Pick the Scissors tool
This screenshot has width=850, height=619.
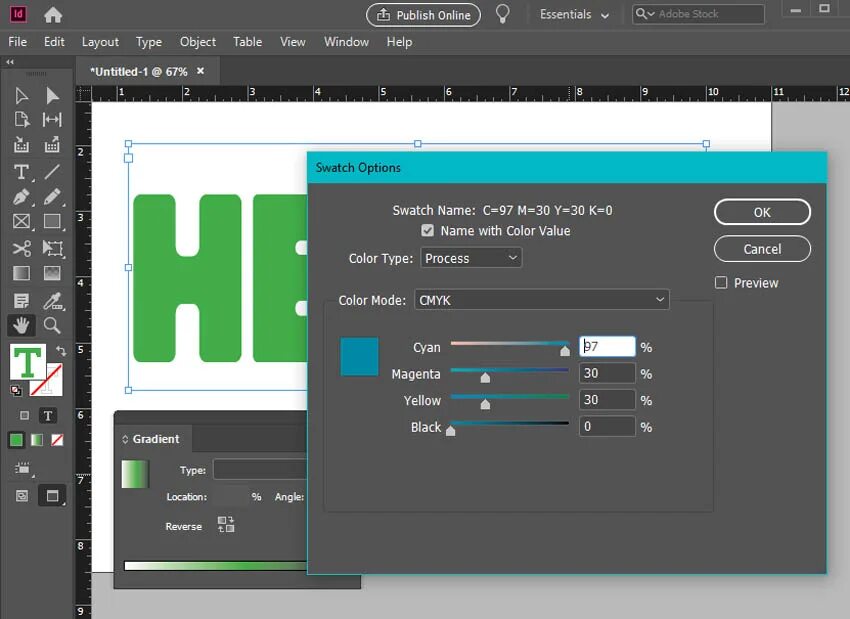22,247
